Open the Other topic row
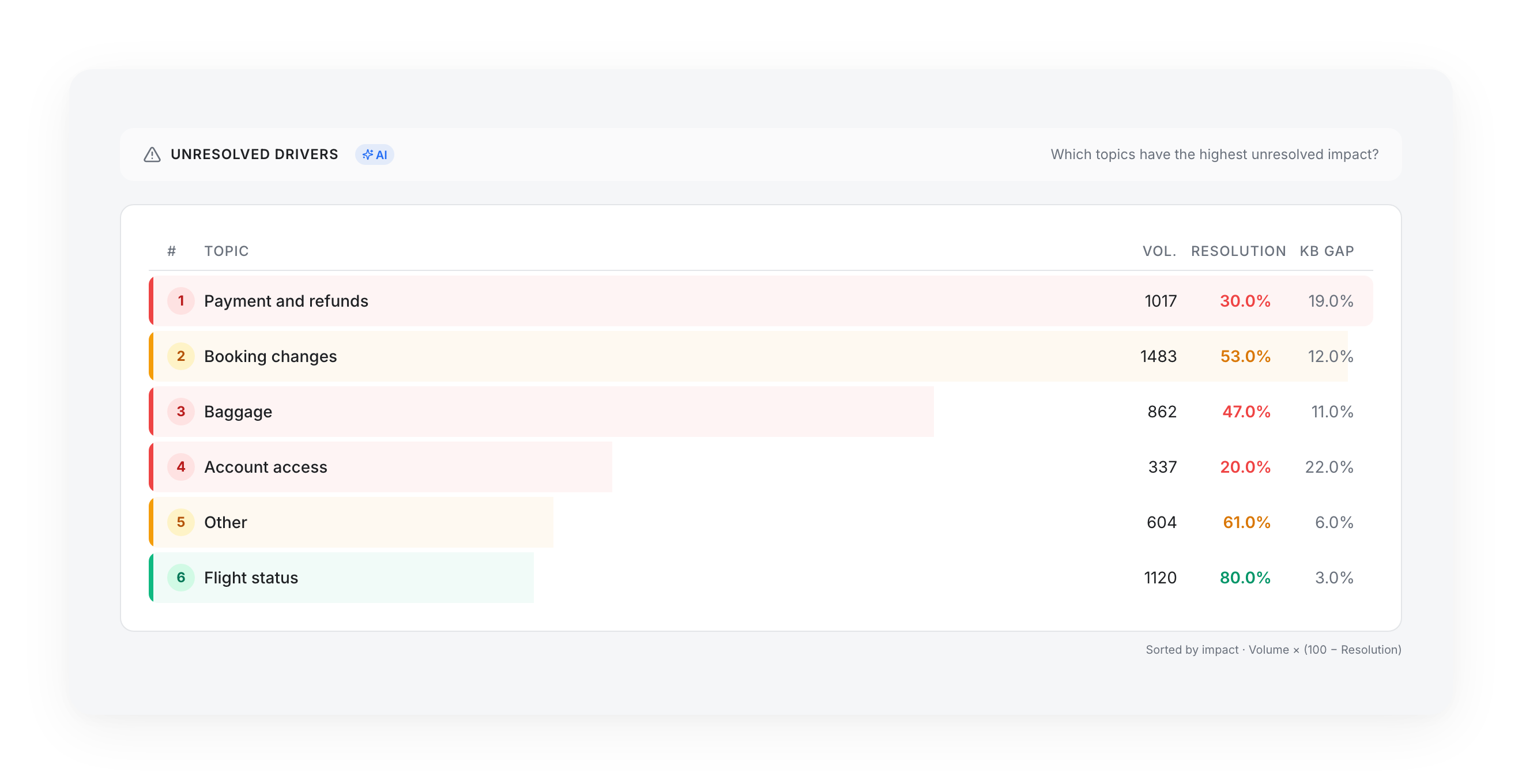The height and width of the screenshot is (784, 1522). coord(761,522)
